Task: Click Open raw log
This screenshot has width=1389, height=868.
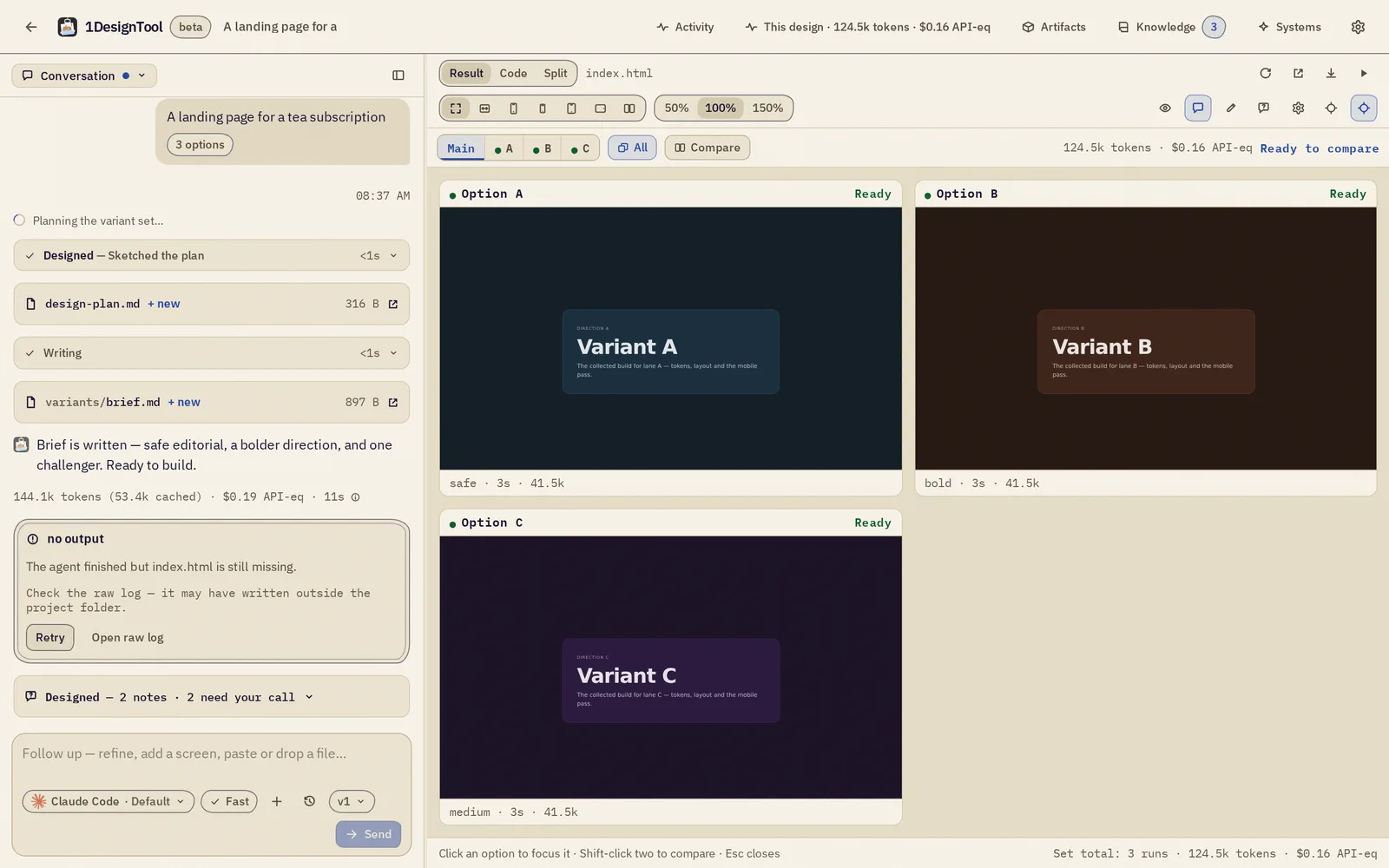Action: [x=128, y=637]
